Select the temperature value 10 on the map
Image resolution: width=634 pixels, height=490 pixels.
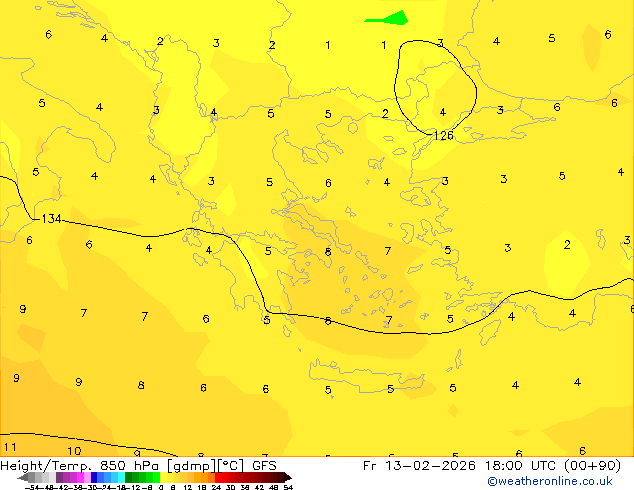(x=74, y=451)
